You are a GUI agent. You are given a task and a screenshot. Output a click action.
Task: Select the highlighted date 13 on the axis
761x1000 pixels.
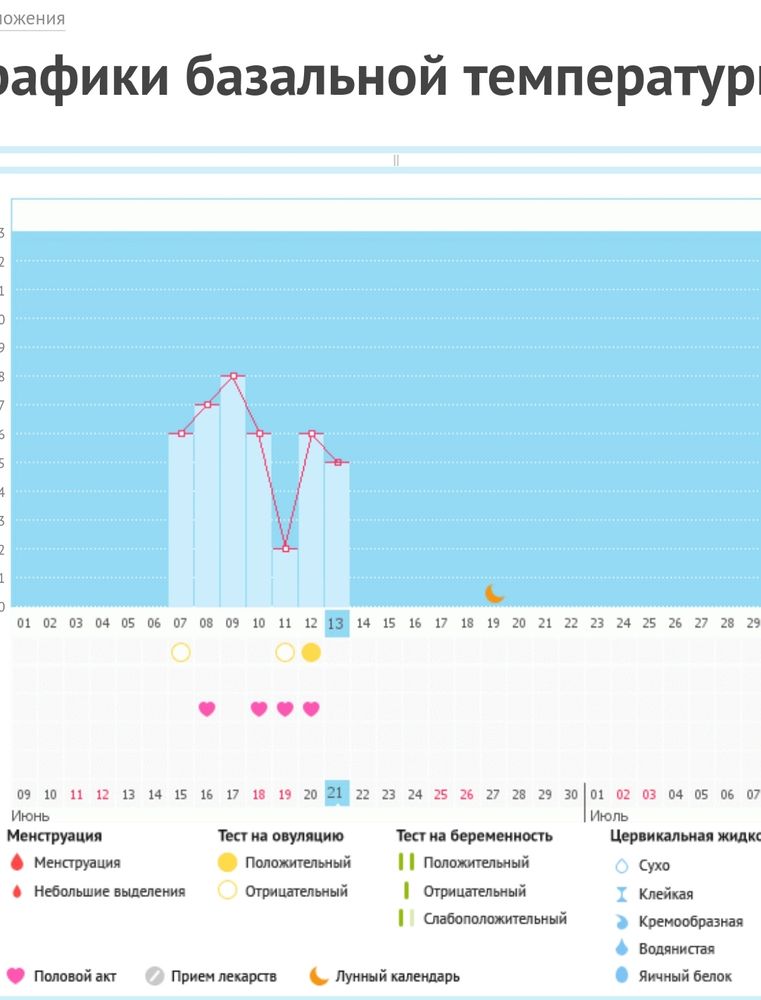click(336, 624)
